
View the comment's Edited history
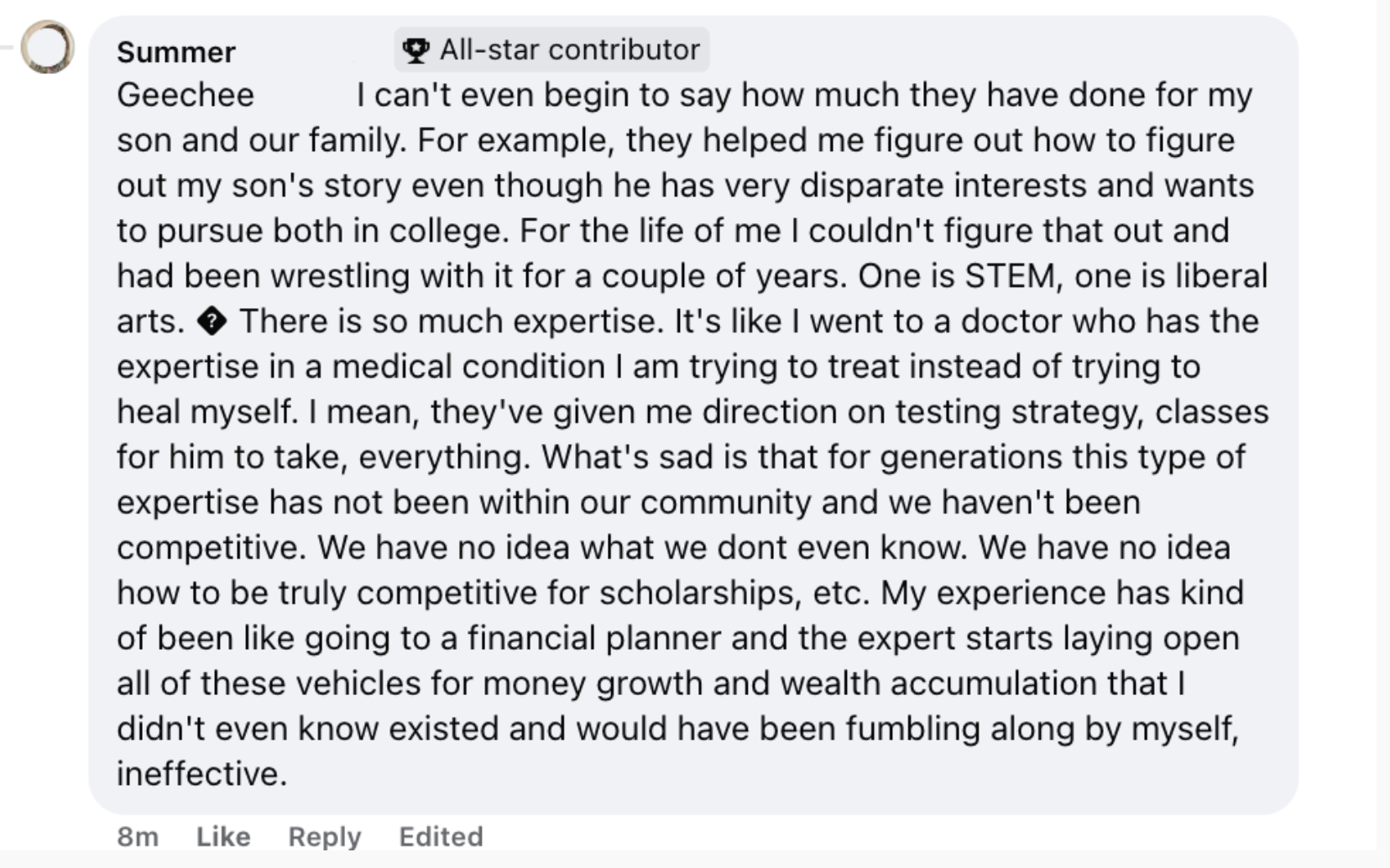441,836
